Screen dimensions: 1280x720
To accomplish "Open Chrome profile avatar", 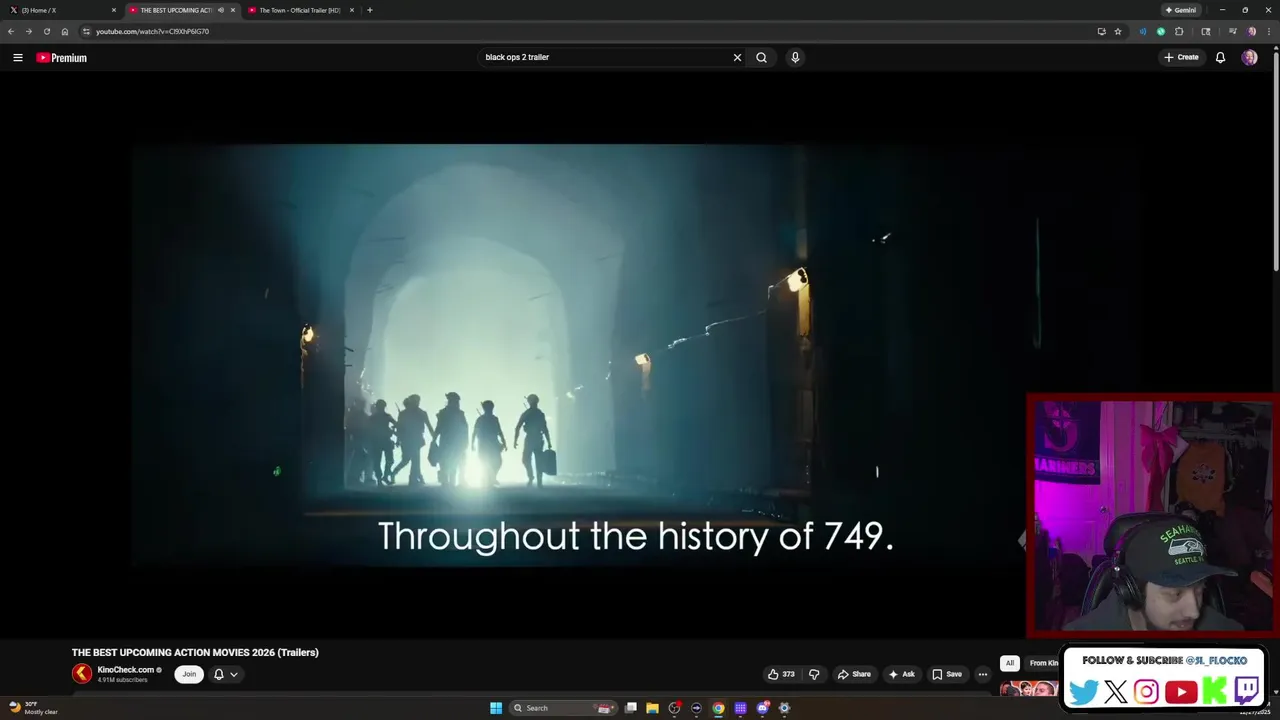I will click(1252, 31).
